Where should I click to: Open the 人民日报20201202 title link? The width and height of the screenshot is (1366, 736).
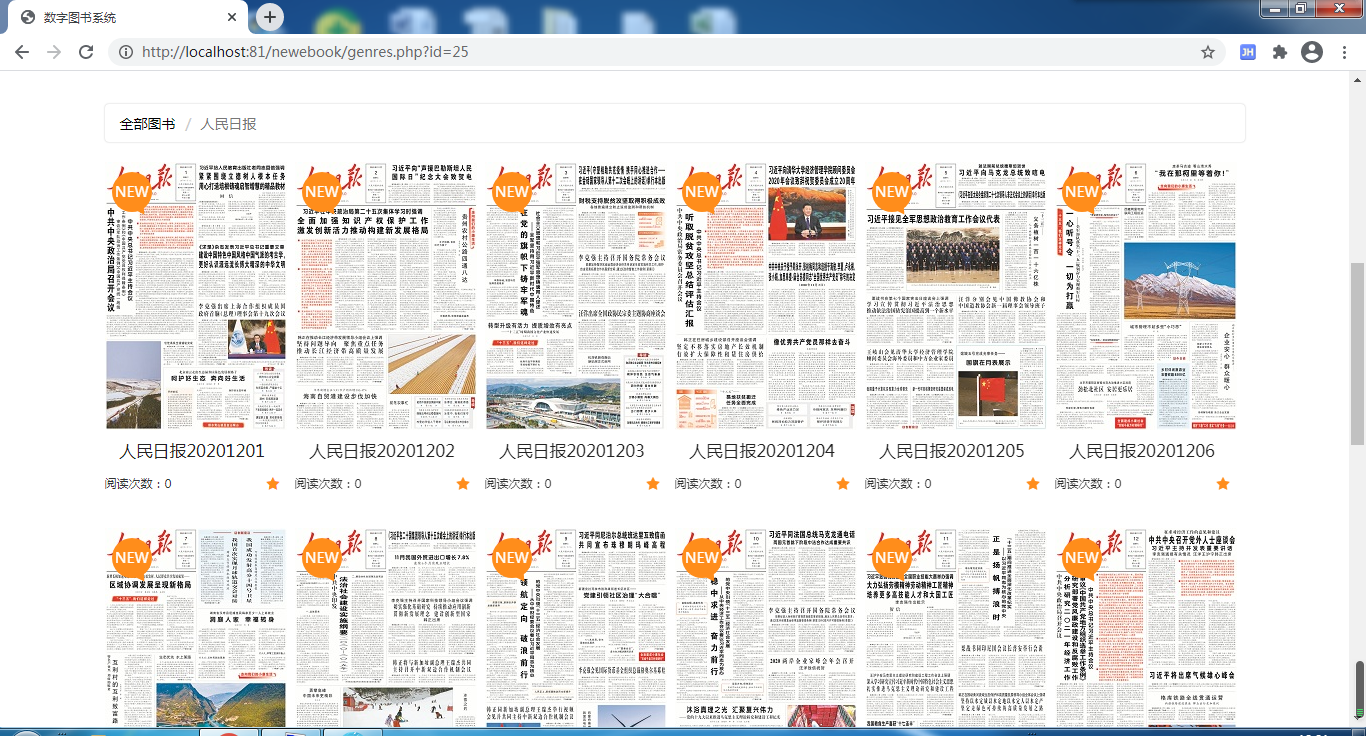click(x=382, y=451)
